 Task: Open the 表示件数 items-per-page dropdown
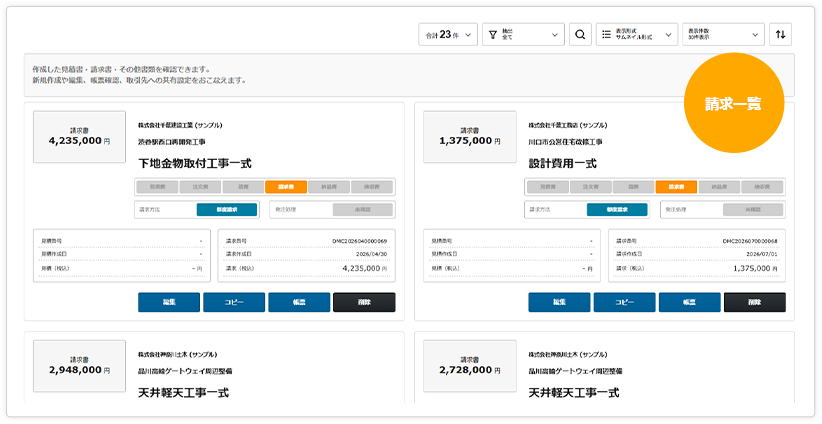[x=723, y=35]
